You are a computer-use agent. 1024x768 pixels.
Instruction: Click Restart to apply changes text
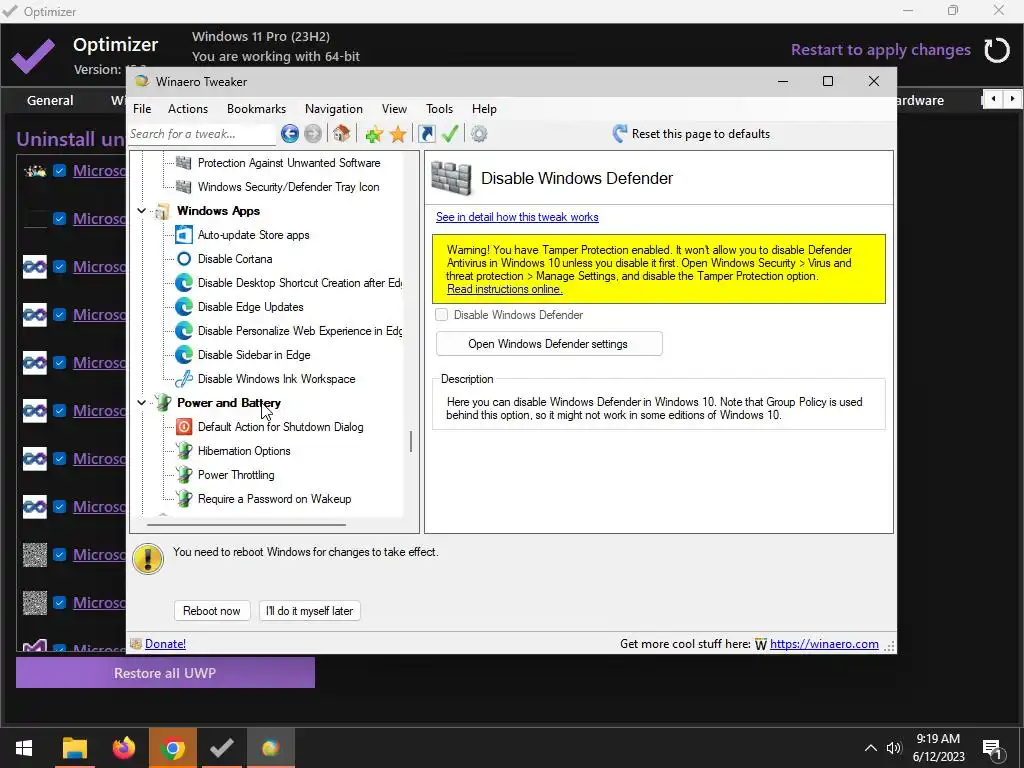tap(880, 50)
